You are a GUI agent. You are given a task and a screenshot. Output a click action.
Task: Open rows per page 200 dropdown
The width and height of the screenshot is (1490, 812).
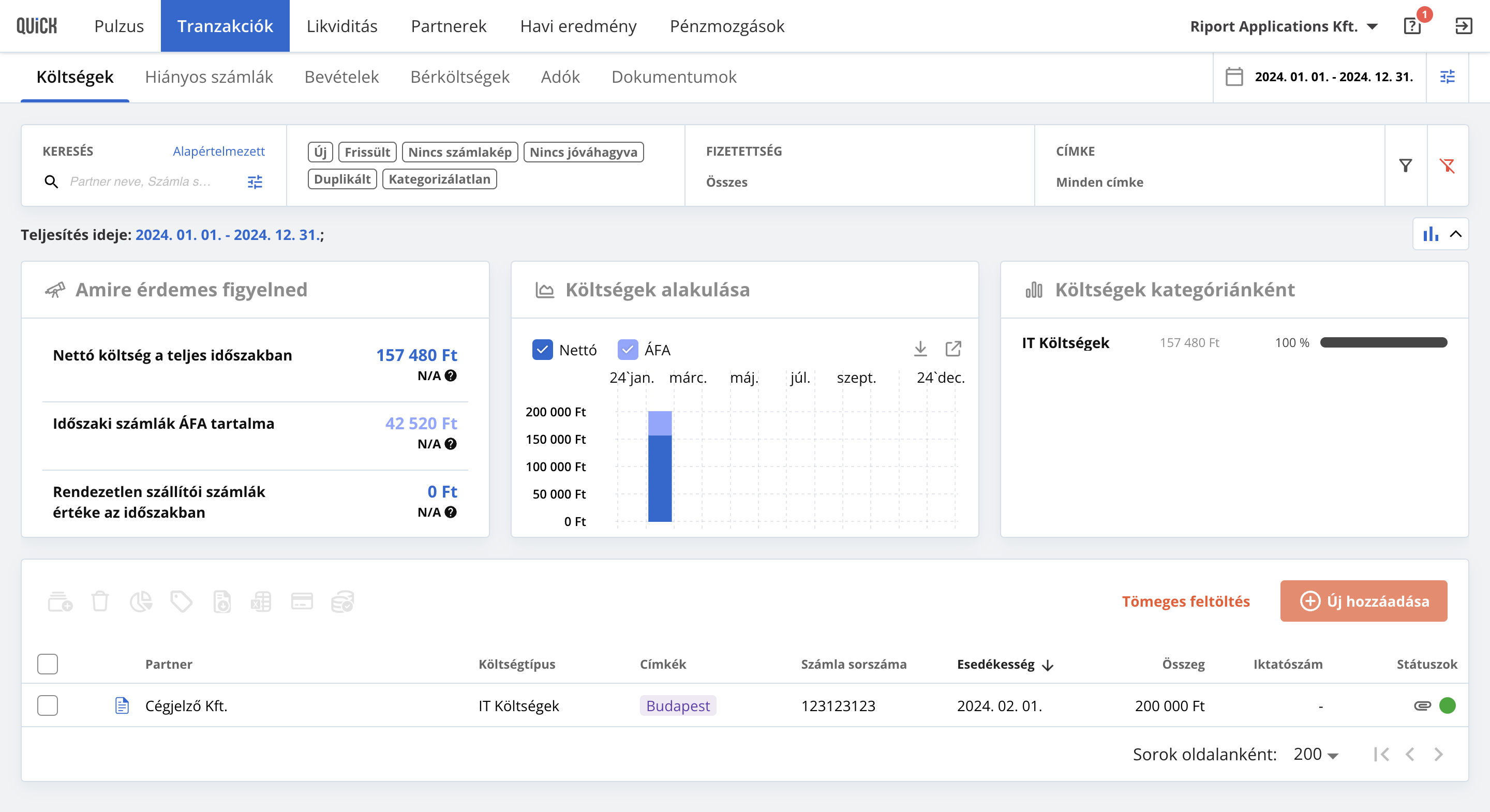coord(1316,754)
